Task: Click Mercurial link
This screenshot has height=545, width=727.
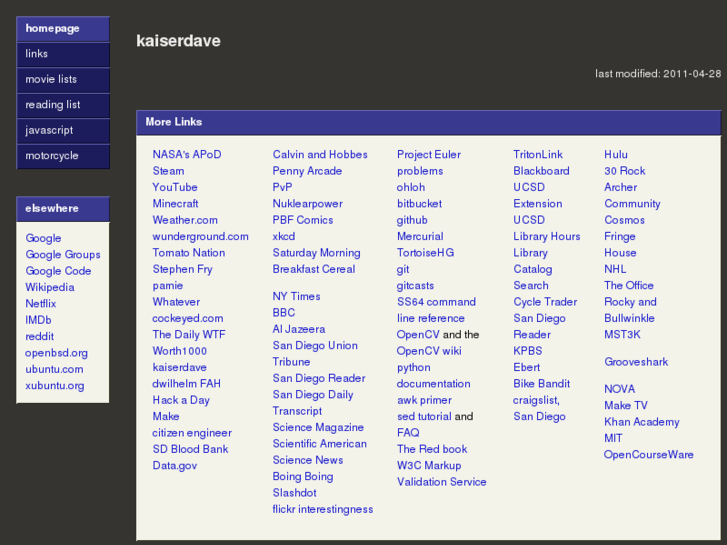Action: point(420,237)
